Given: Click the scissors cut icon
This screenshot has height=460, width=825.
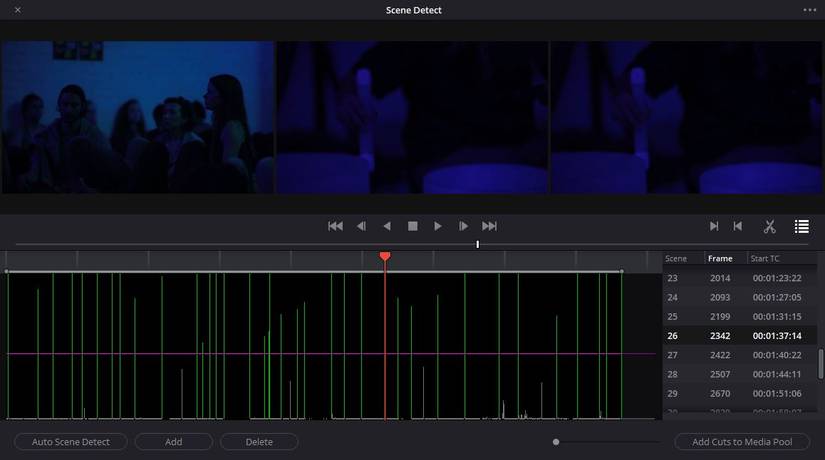Looking at the screenshot, I should click(x=770, y=226).
